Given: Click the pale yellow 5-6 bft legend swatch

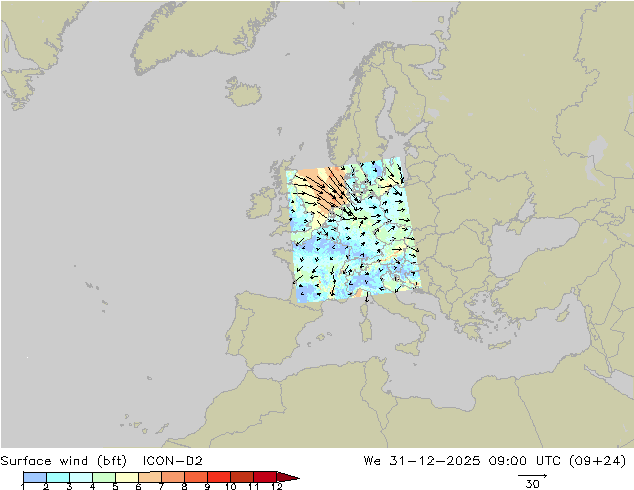Looking at the screenshot, I should 127,477.
